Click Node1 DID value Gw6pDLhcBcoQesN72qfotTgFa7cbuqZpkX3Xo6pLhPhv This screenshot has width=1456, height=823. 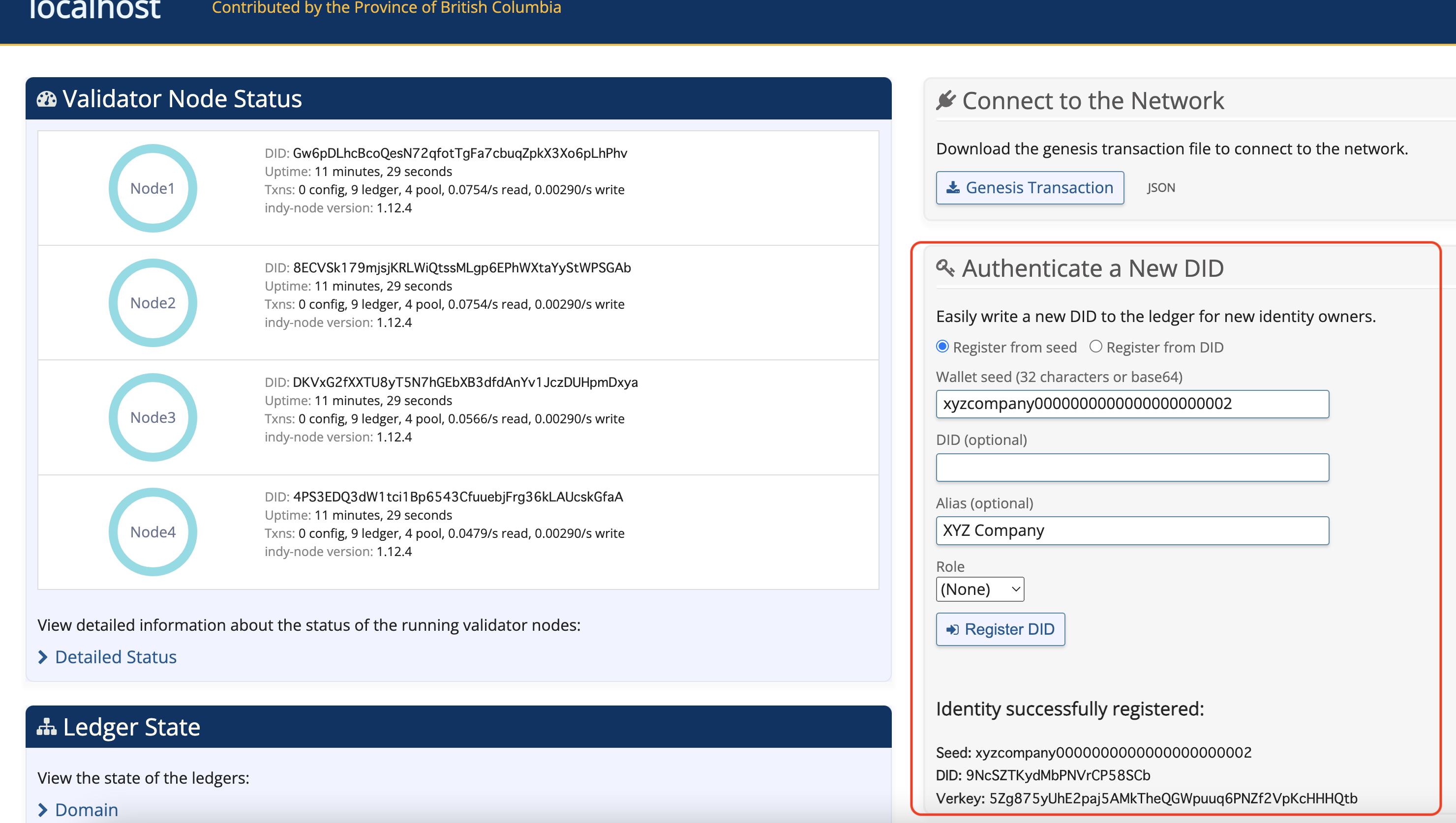pyautogui.click(x=460, y=153)
